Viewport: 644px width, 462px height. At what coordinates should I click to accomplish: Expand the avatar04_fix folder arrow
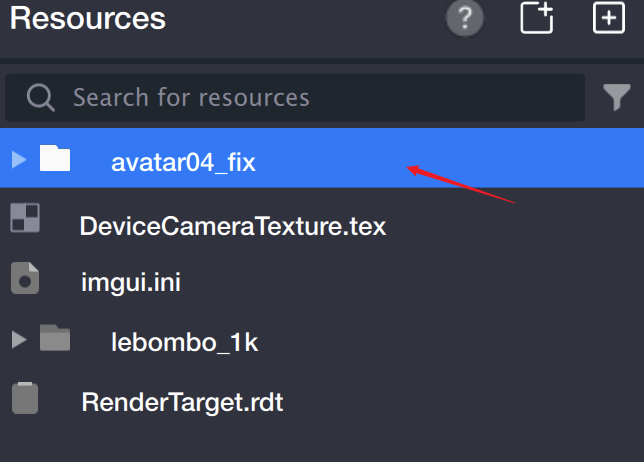point(17,159)
